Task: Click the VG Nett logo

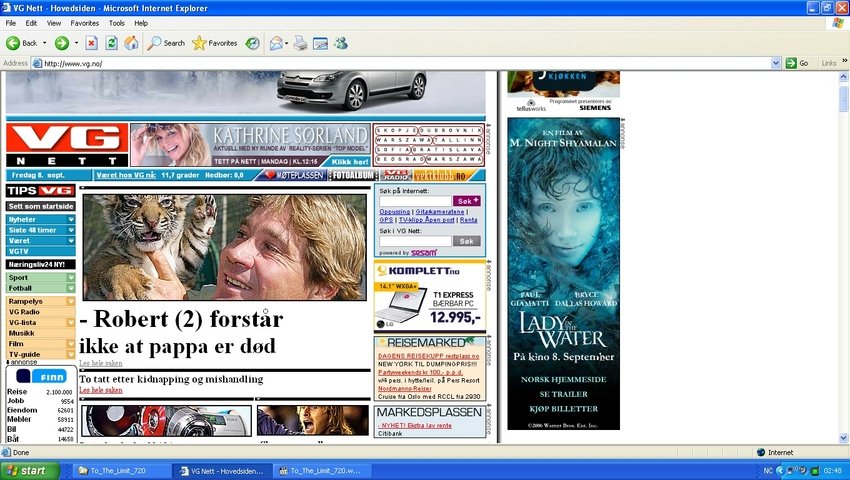Action: [x=67, y=145]
